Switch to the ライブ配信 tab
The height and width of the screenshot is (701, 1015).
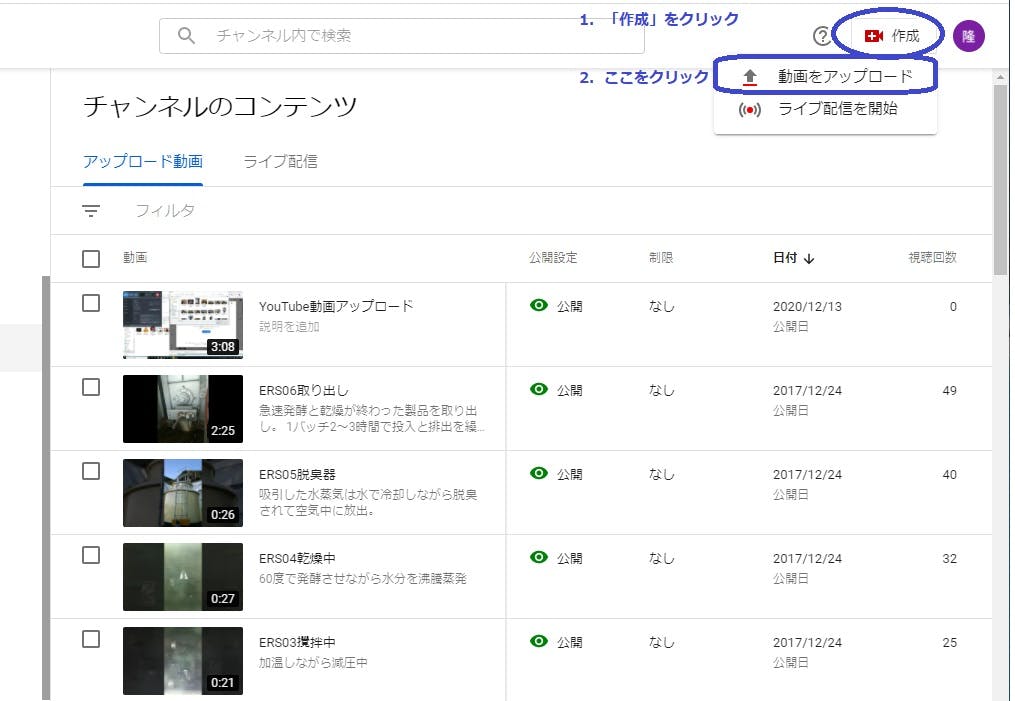click(280, 161)
